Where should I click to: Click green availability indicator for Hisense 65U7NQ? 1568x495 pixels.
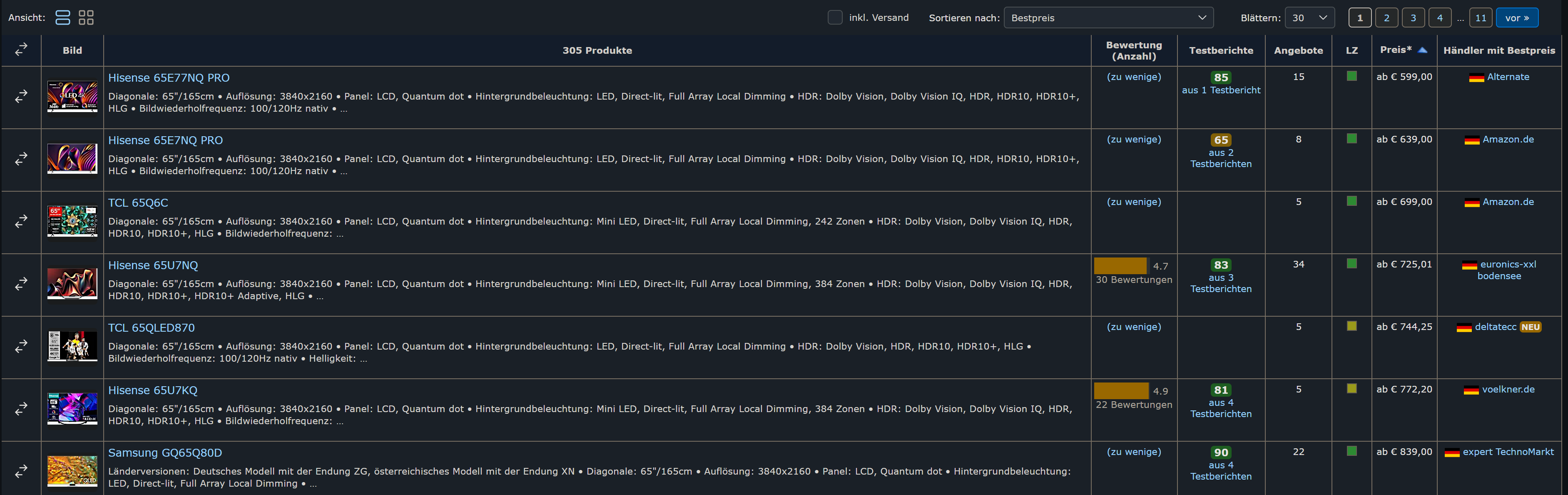pos(1351,264)
